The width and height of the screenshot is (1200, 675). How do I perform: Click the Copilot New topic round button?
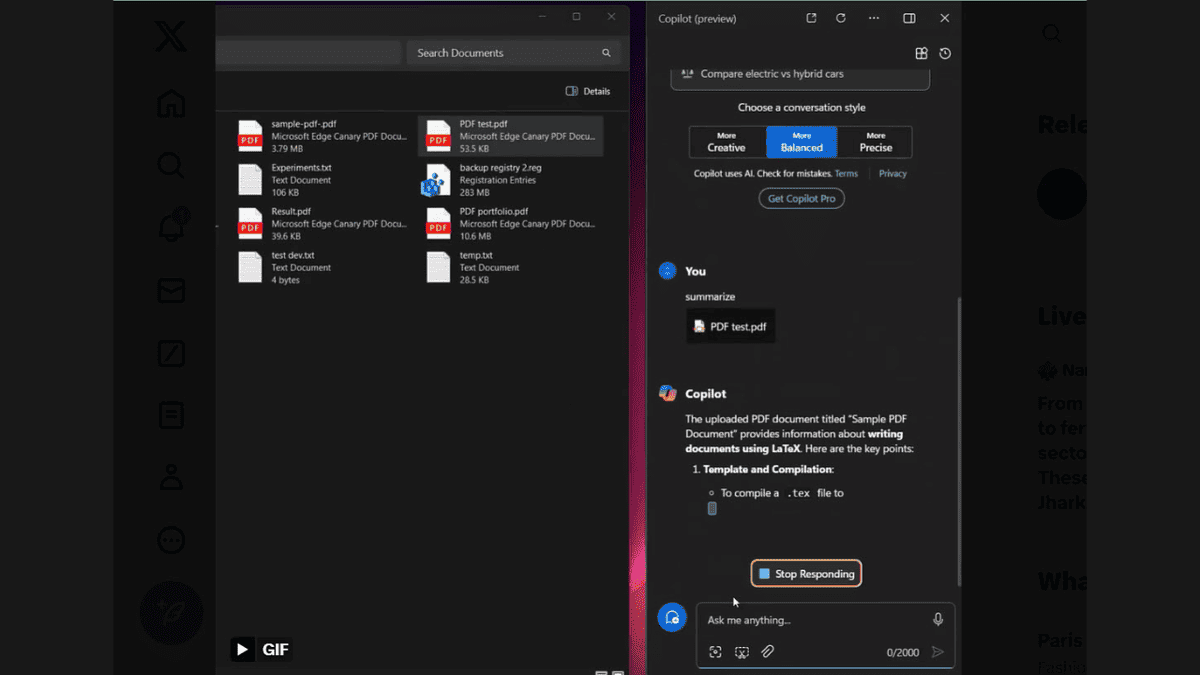pos(672,618)
